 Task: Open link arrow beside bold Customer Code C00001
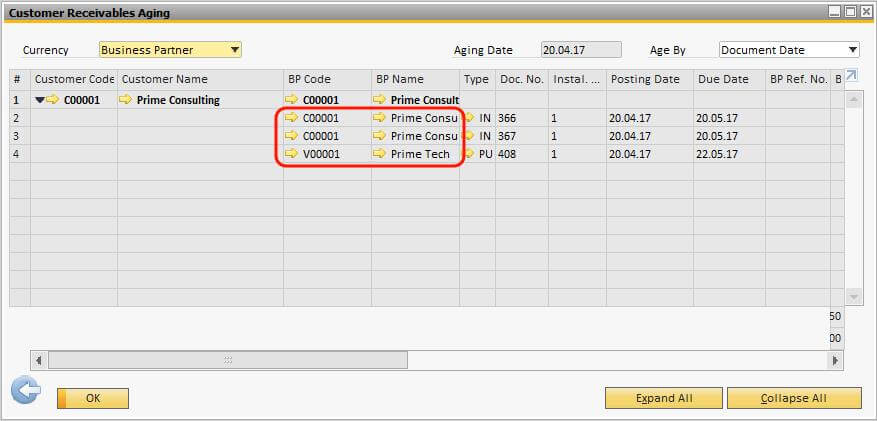coord(53,100)
